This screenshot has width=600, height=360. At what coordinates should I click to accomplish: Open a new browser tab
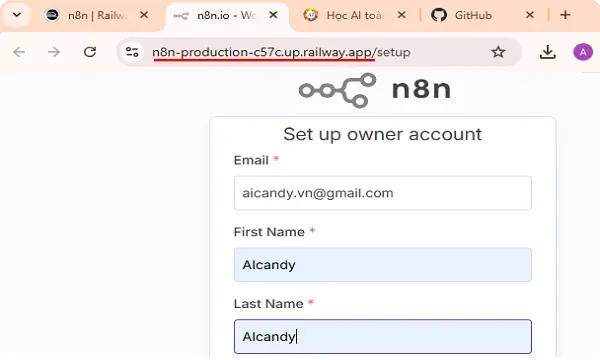point(565,15)
